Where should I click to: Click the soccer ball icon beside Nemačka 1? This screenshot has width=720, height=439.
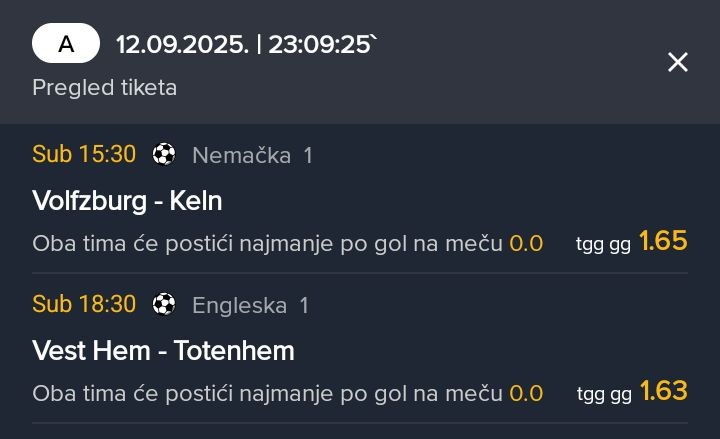pos(164,154)
